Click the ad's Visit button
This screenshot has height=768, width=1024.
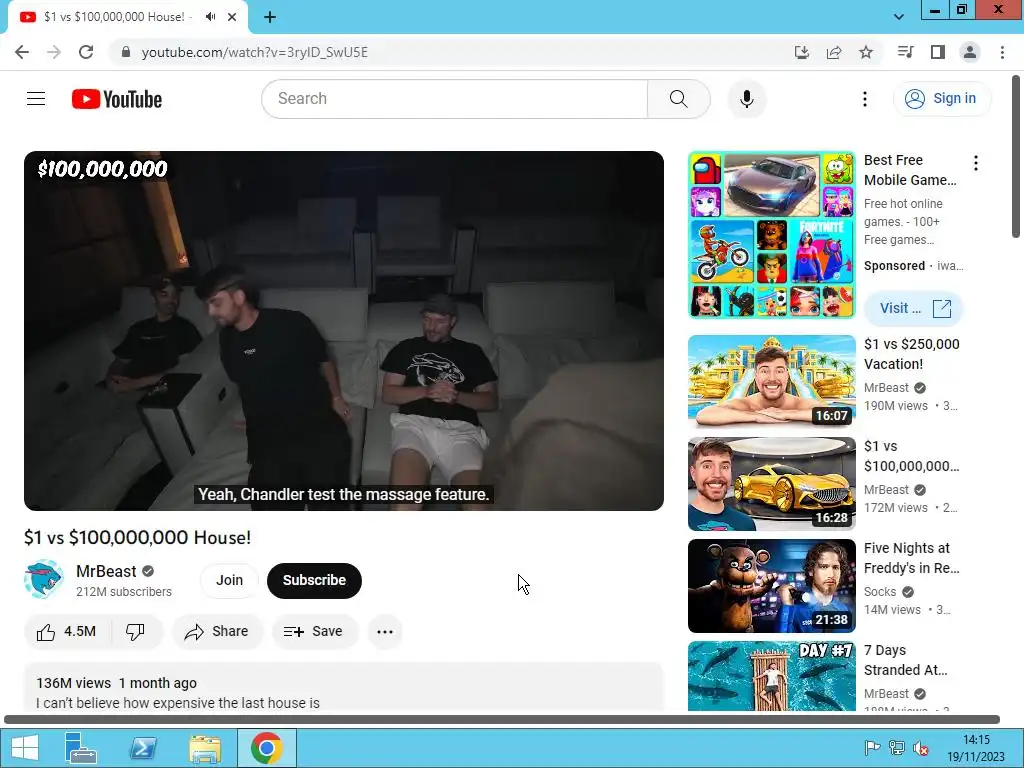pyautogui.click(x=914, y=308)
